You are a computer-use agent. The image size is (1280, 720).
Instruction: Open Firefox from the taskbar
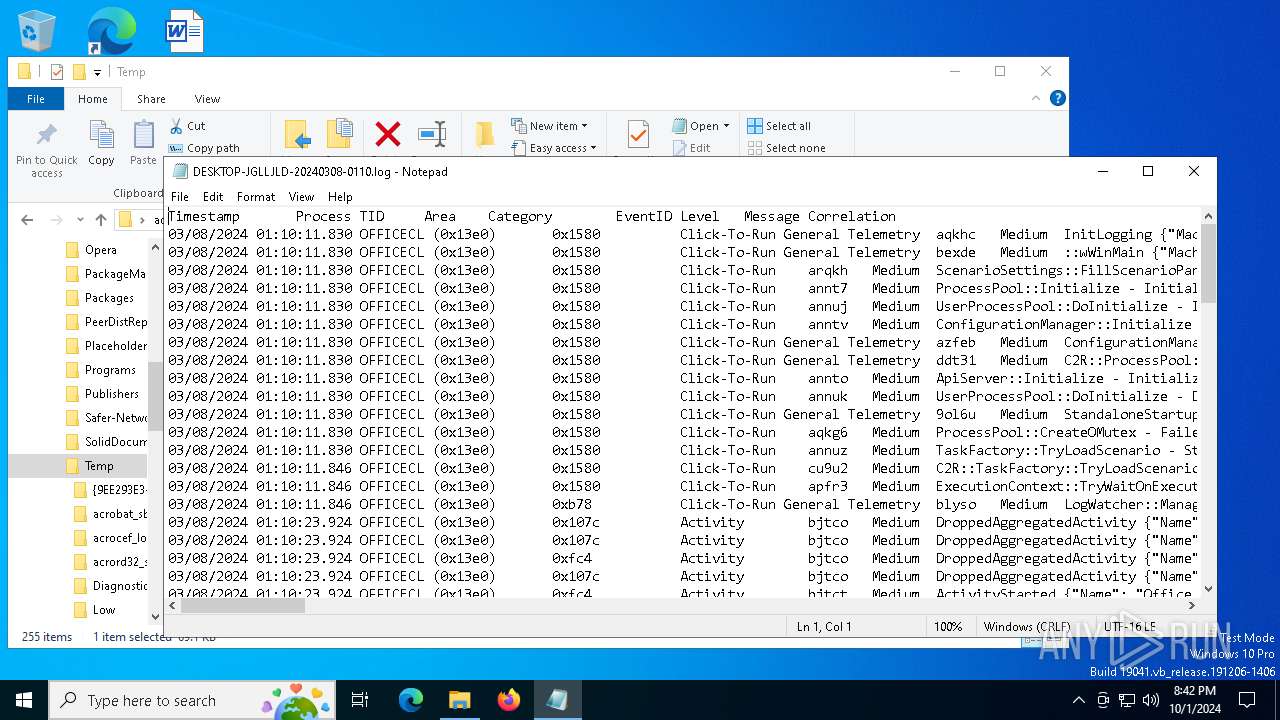point(509,700)
